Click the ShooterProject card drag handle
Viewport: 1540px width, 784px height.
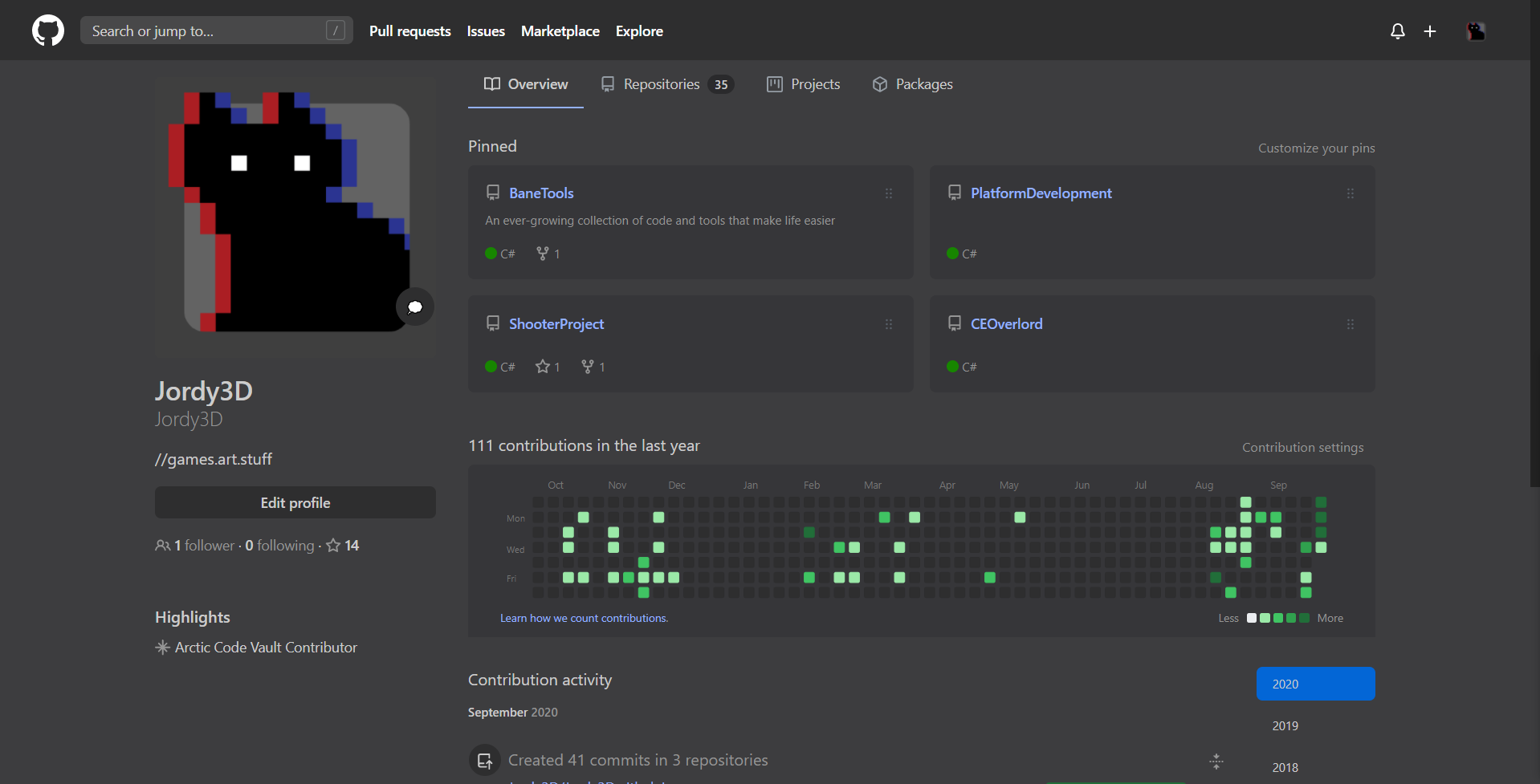(889, 324)
